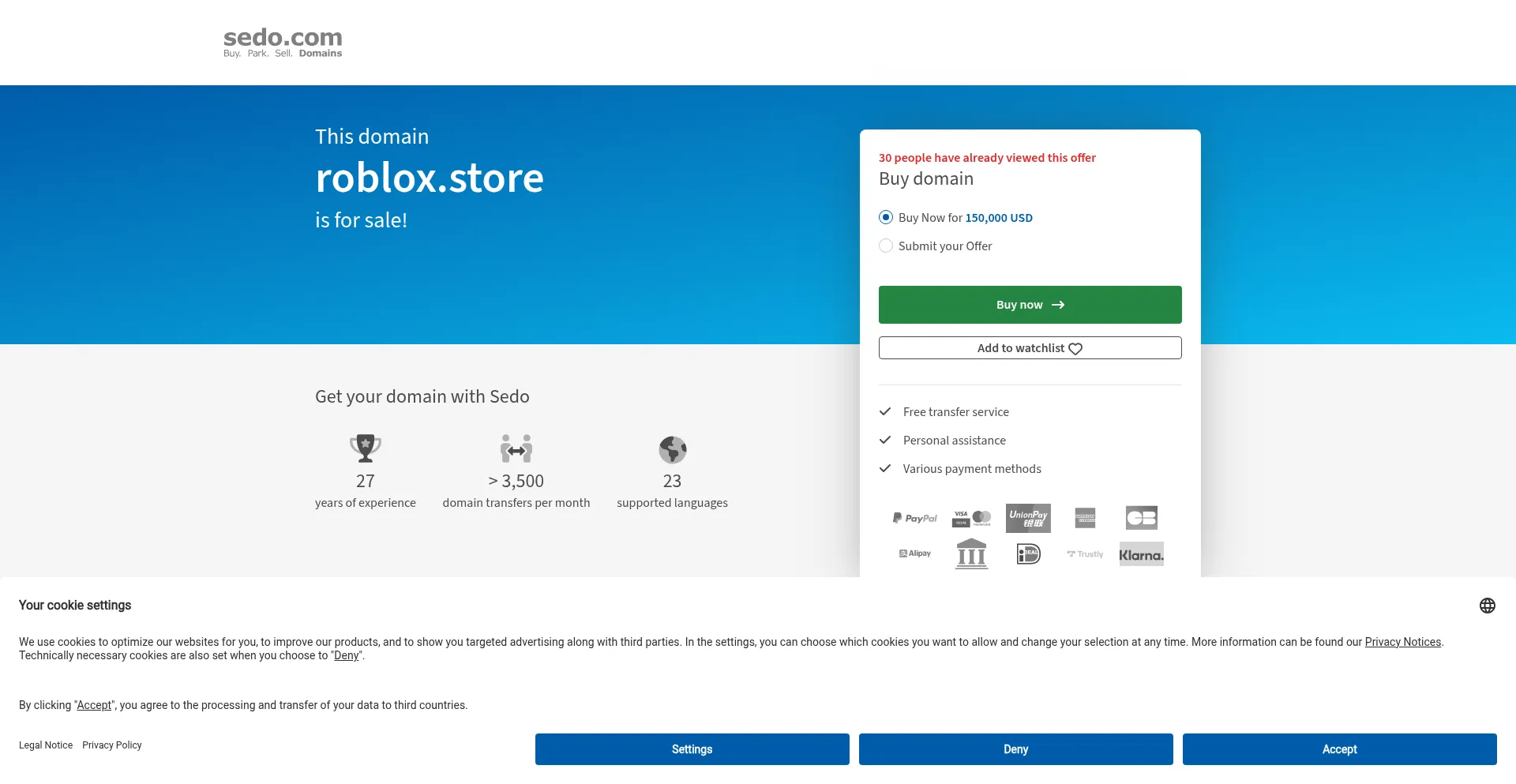The width and height of the screenshot is (1516, 784).
Task: Click the Visa/Mastercard payment icon
Action: pos(971,518)
